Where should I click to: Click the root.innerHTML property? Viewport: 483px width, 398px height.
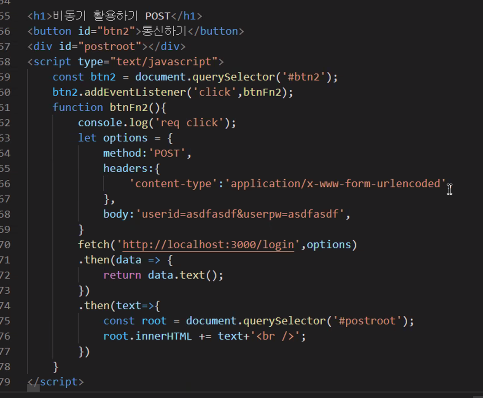(x=147, y=336)
